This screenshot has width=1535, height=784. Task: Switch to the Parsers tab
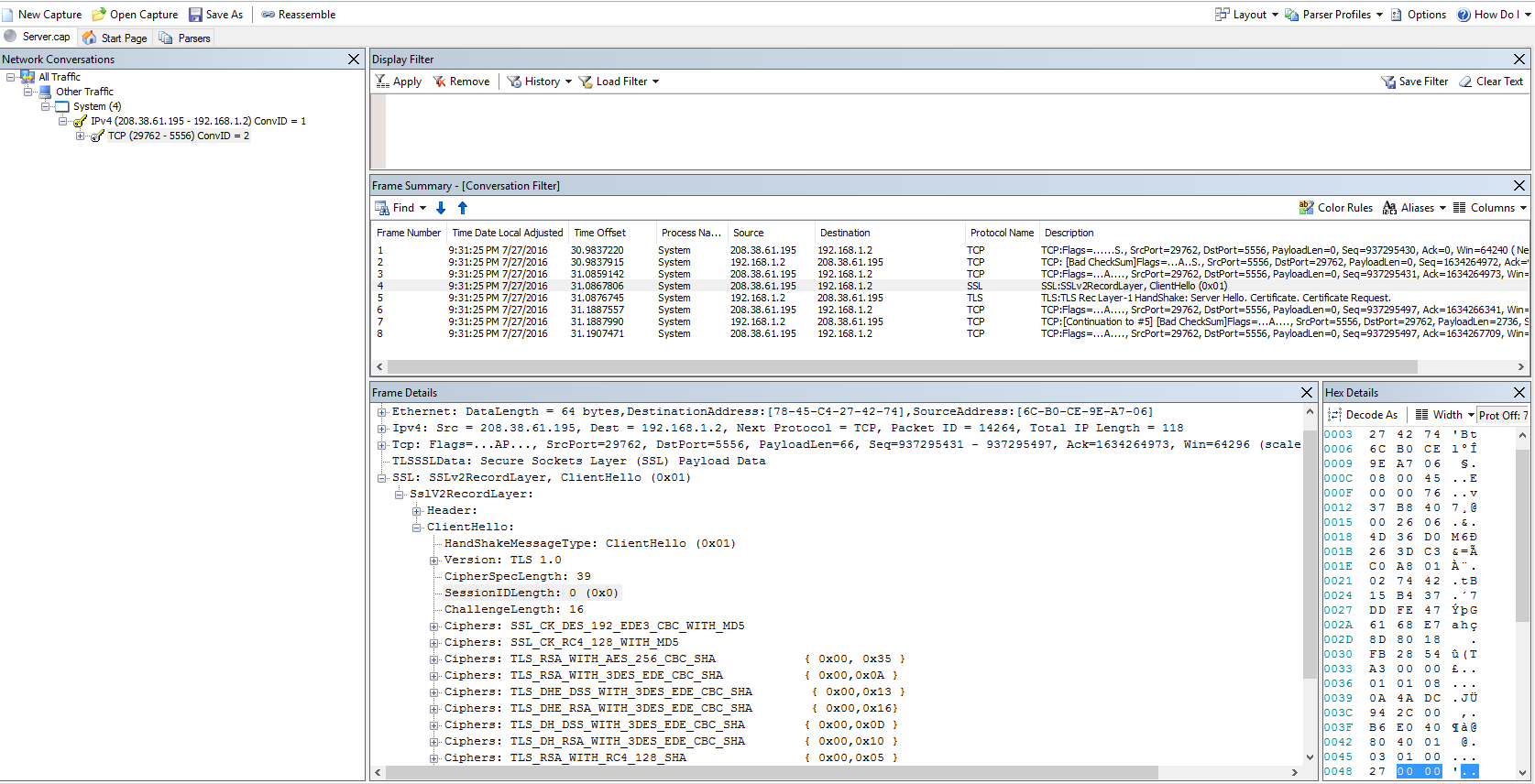[184, 38]
